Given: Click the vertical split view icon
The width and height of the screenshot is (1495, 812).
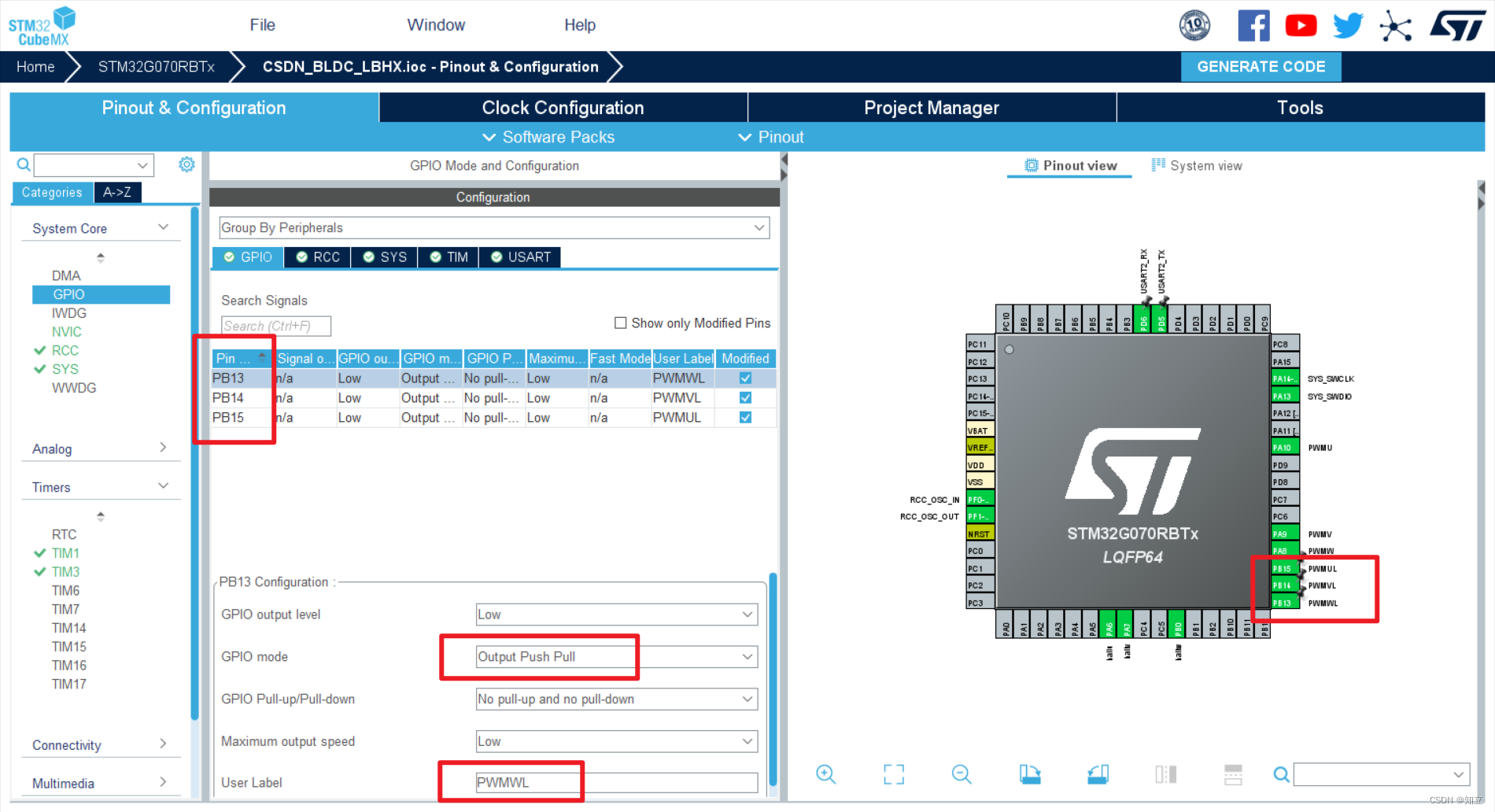Looking at the screenshot, I should pyautogui.click(x=1166, y=774).
